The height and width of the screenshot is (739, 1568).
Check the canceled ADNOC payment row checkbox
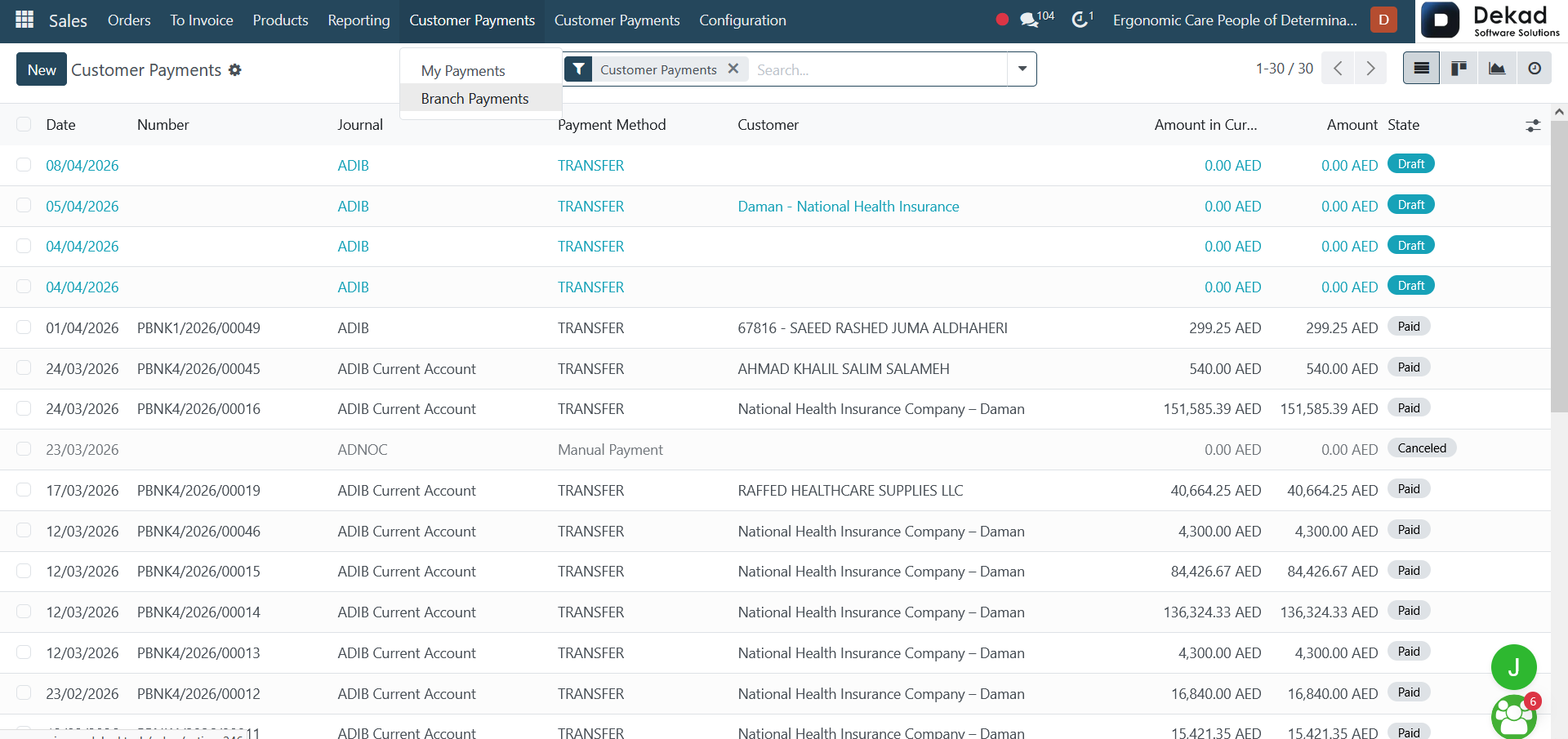click(x=24, y=449)
